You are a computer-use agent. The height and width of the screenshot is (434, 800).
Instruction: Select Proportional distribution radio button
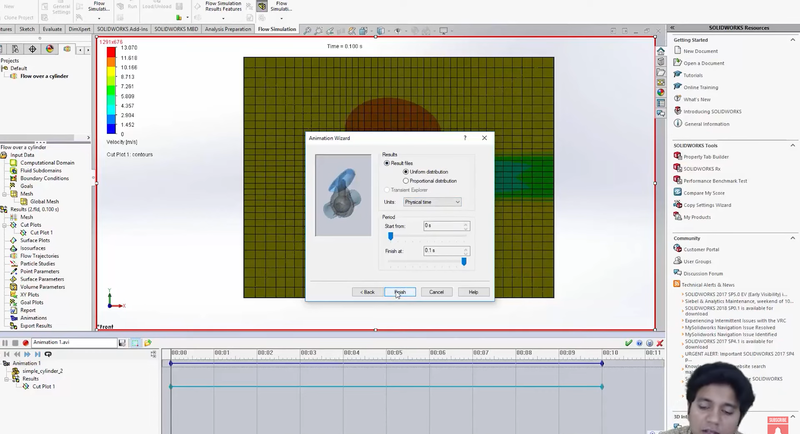(406, 181)
